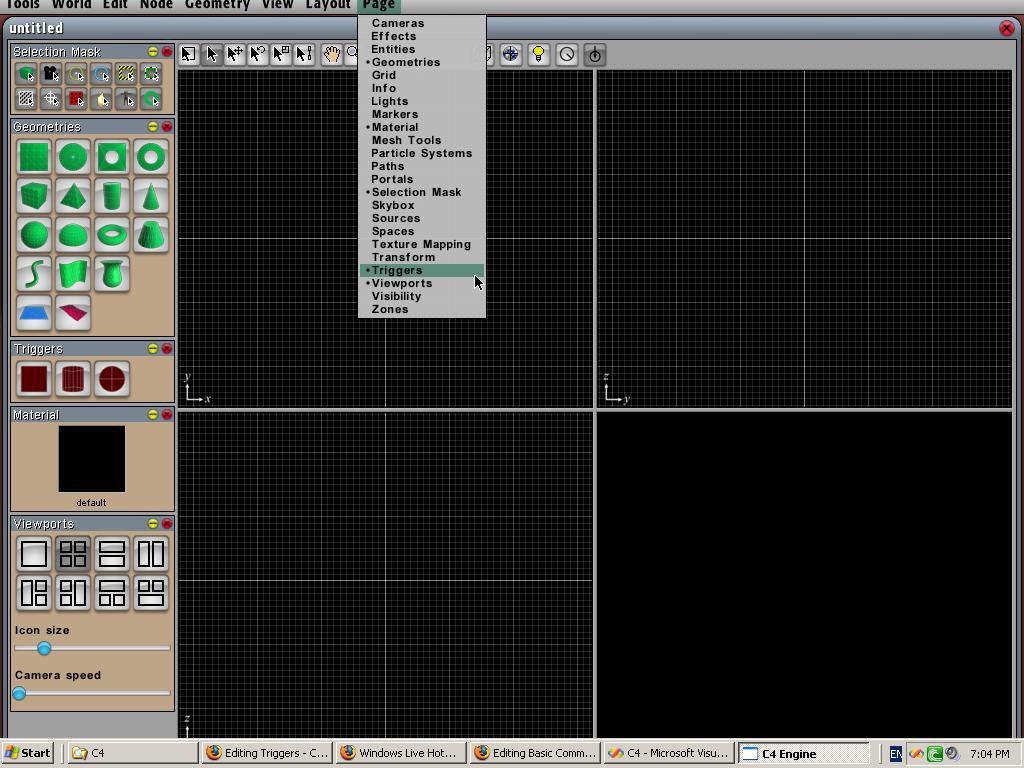Open the Geometry menu
This screenshot has height=768, width=1024.
[217, 5]
